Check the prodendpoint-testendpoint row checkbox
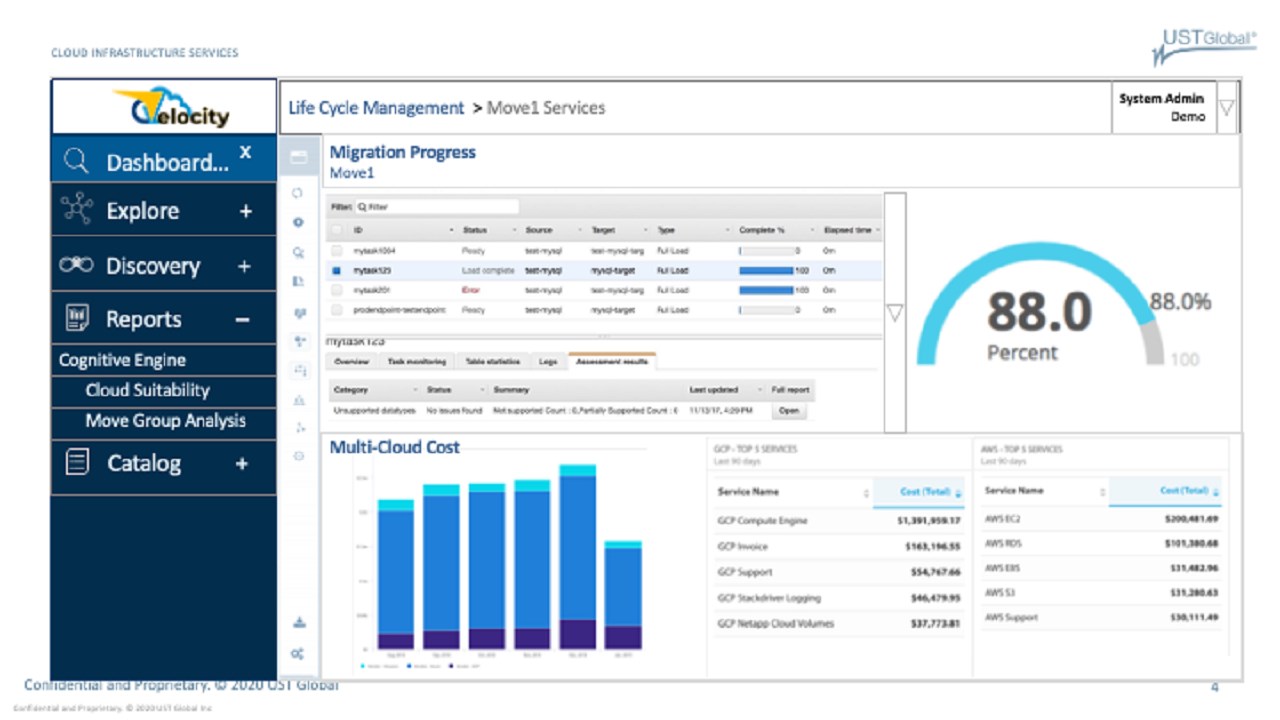Screen dimensions: 1280x720 (x=336, y=310)
